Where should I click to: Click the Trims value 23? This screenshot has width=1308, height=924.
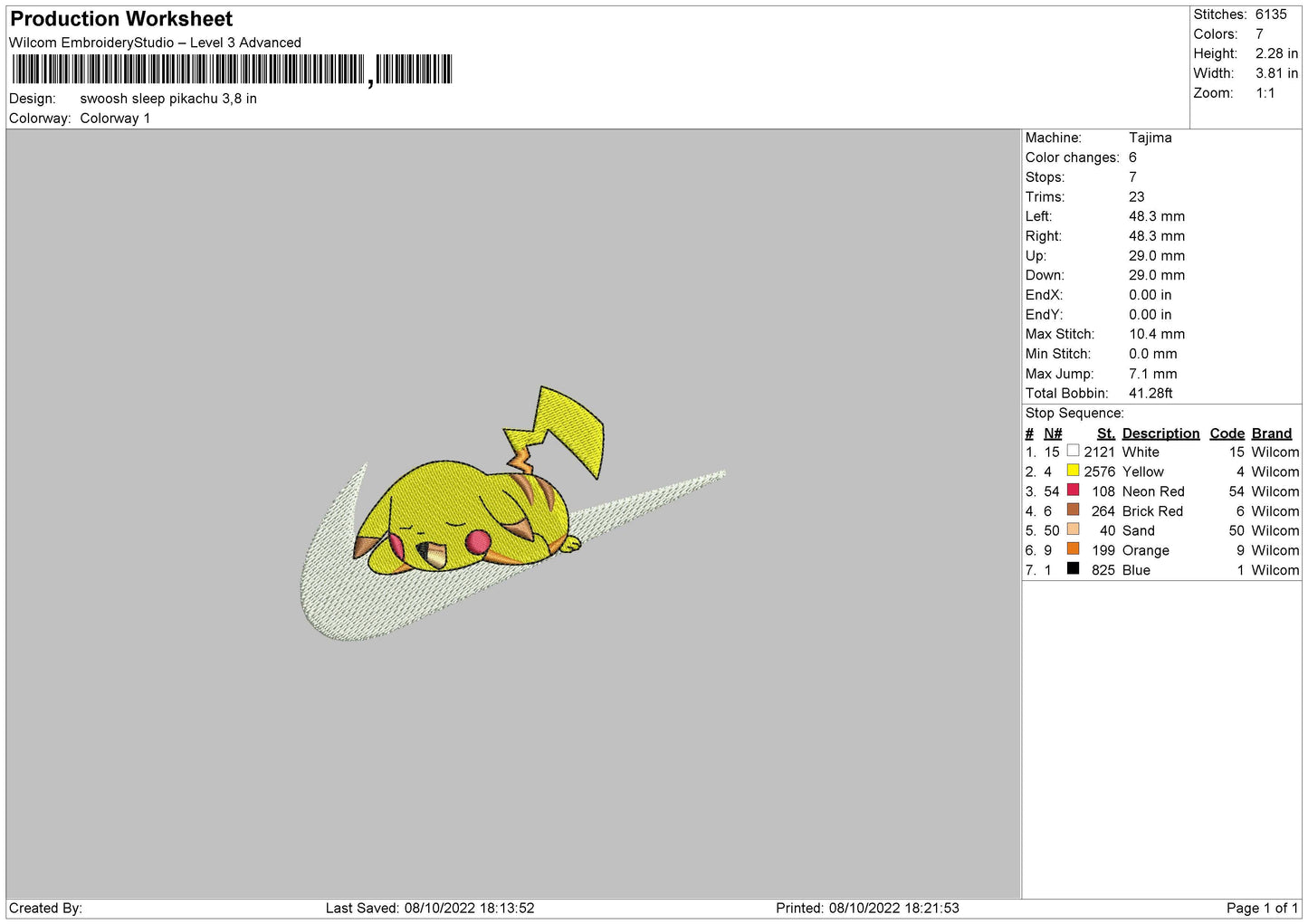1137,197
